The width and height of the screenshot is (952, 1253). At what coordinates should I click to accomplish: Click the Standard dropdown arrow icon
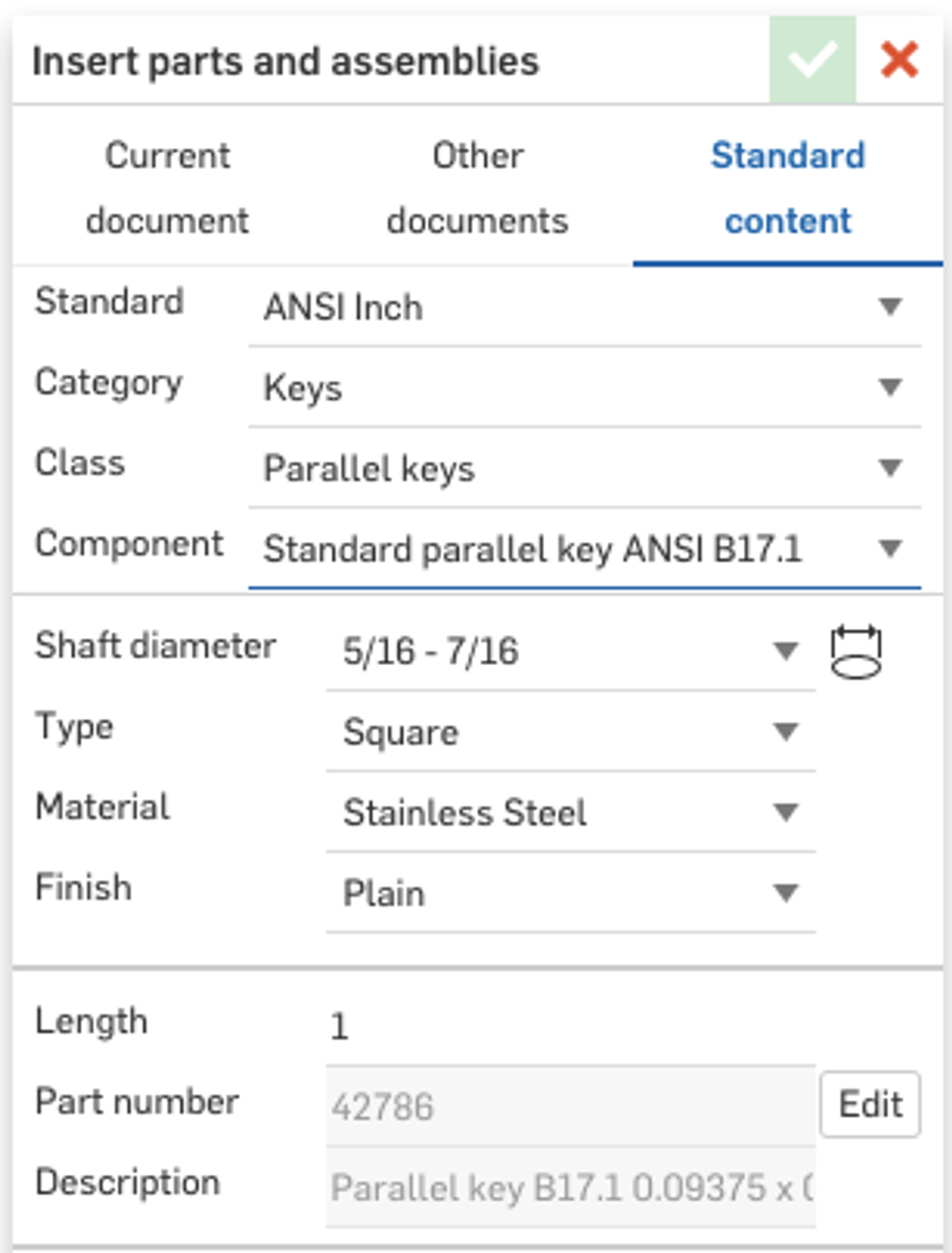pos(890,307)
